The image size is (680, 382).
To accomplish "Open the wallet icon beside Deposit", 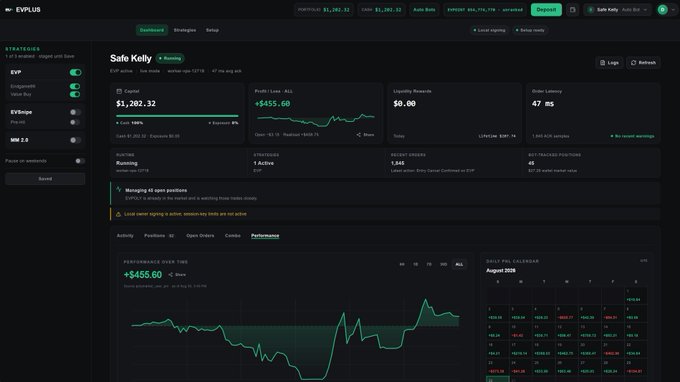I will [x=572, y=10].
